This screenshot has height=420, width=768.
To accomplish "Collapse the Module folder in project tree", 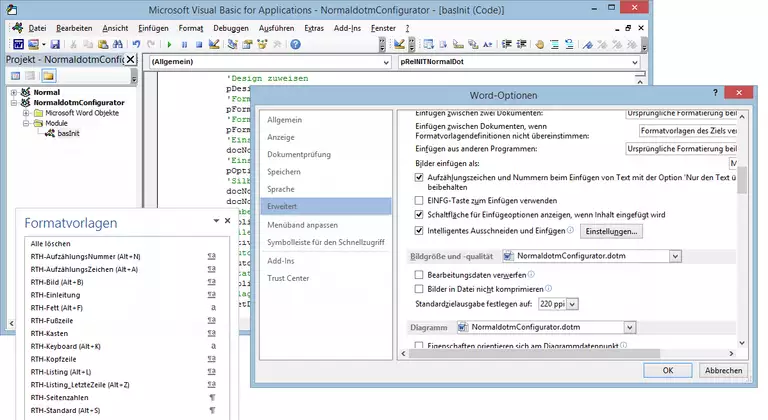I will [x=26, y=123].
